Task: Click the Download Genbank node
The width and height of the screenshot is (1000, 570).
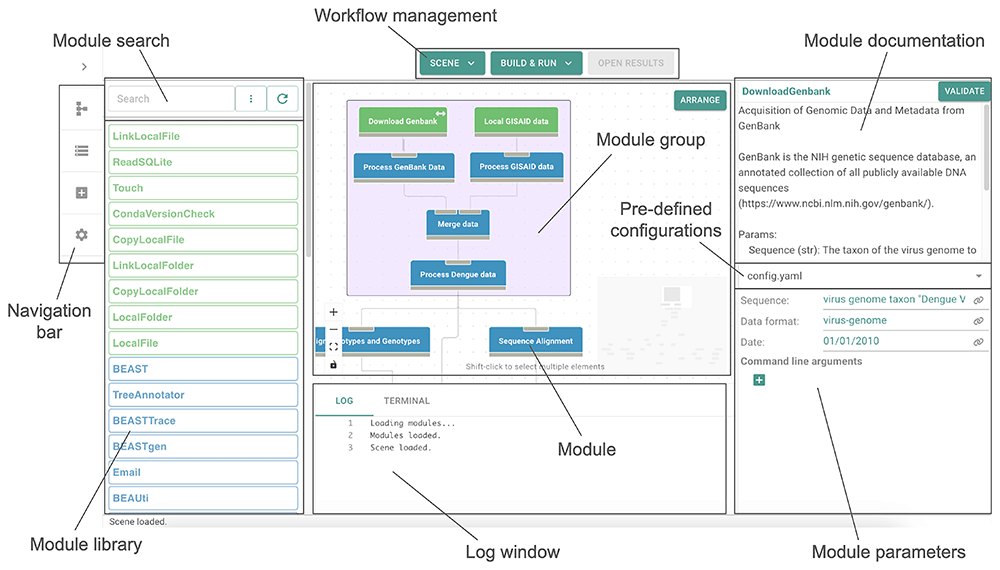Action: [402, 121]
